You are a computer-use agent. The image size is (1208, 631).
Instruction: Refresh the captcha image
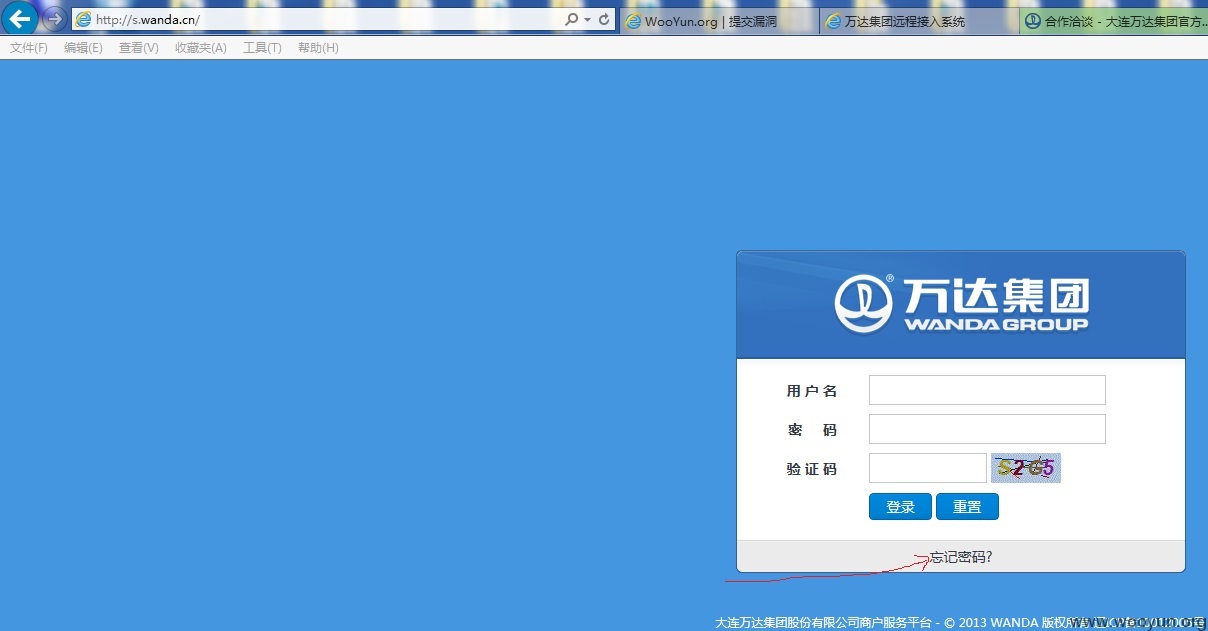pos(1025,468)
